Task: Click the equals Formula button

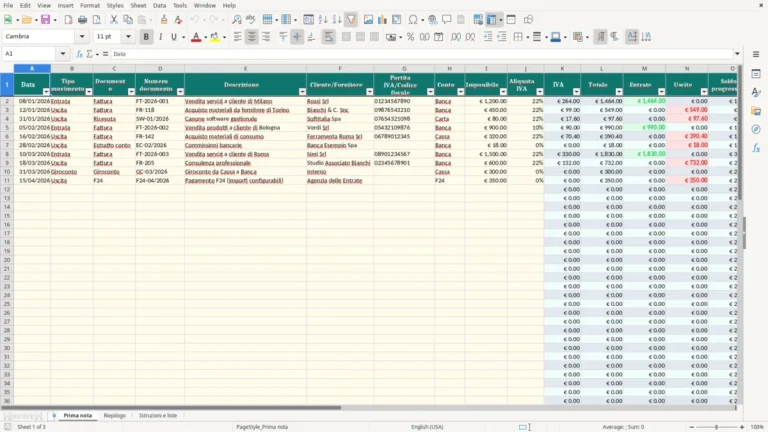Action: point(105,54)
